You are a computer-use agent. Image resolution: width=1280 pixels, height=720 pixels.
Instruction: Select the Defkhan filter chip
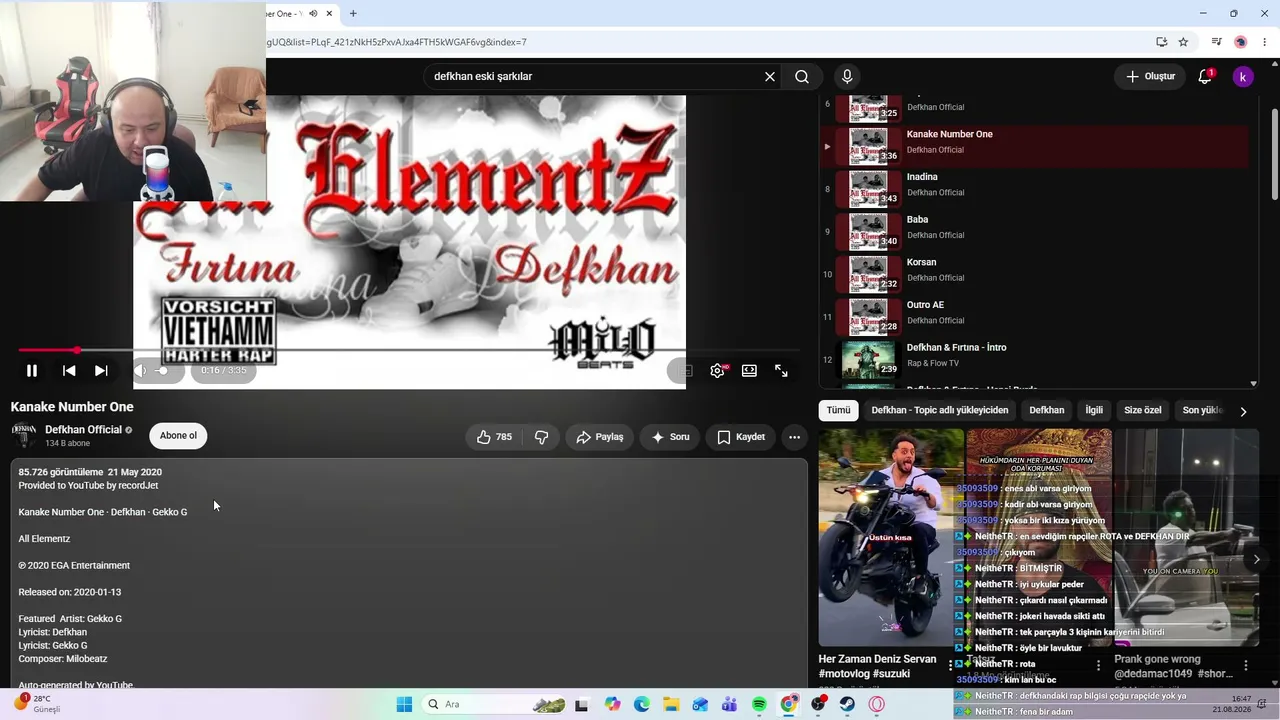[1047, 410]
